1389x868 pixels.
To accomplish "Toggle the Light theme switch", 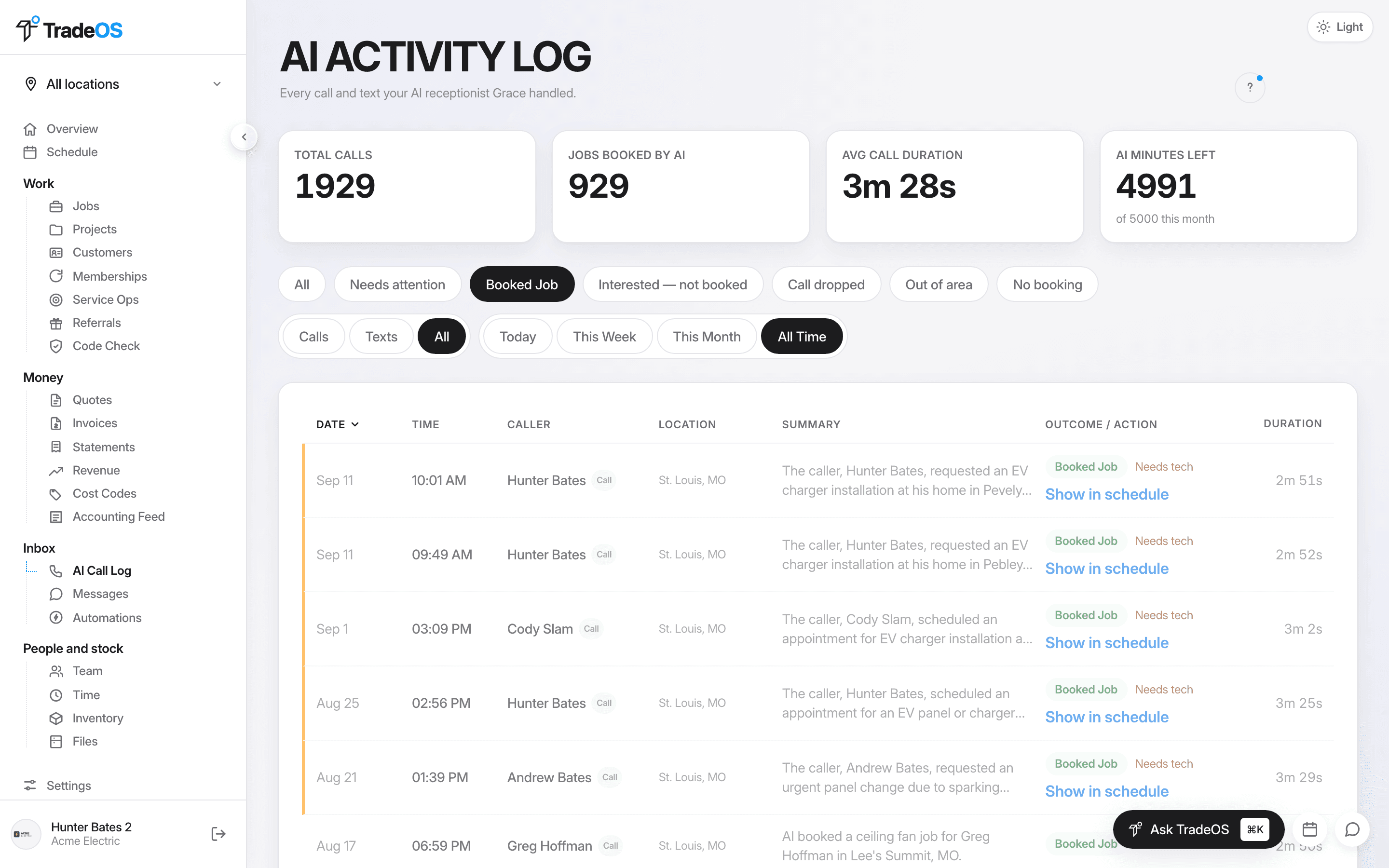I will [x=1340, y=27].
